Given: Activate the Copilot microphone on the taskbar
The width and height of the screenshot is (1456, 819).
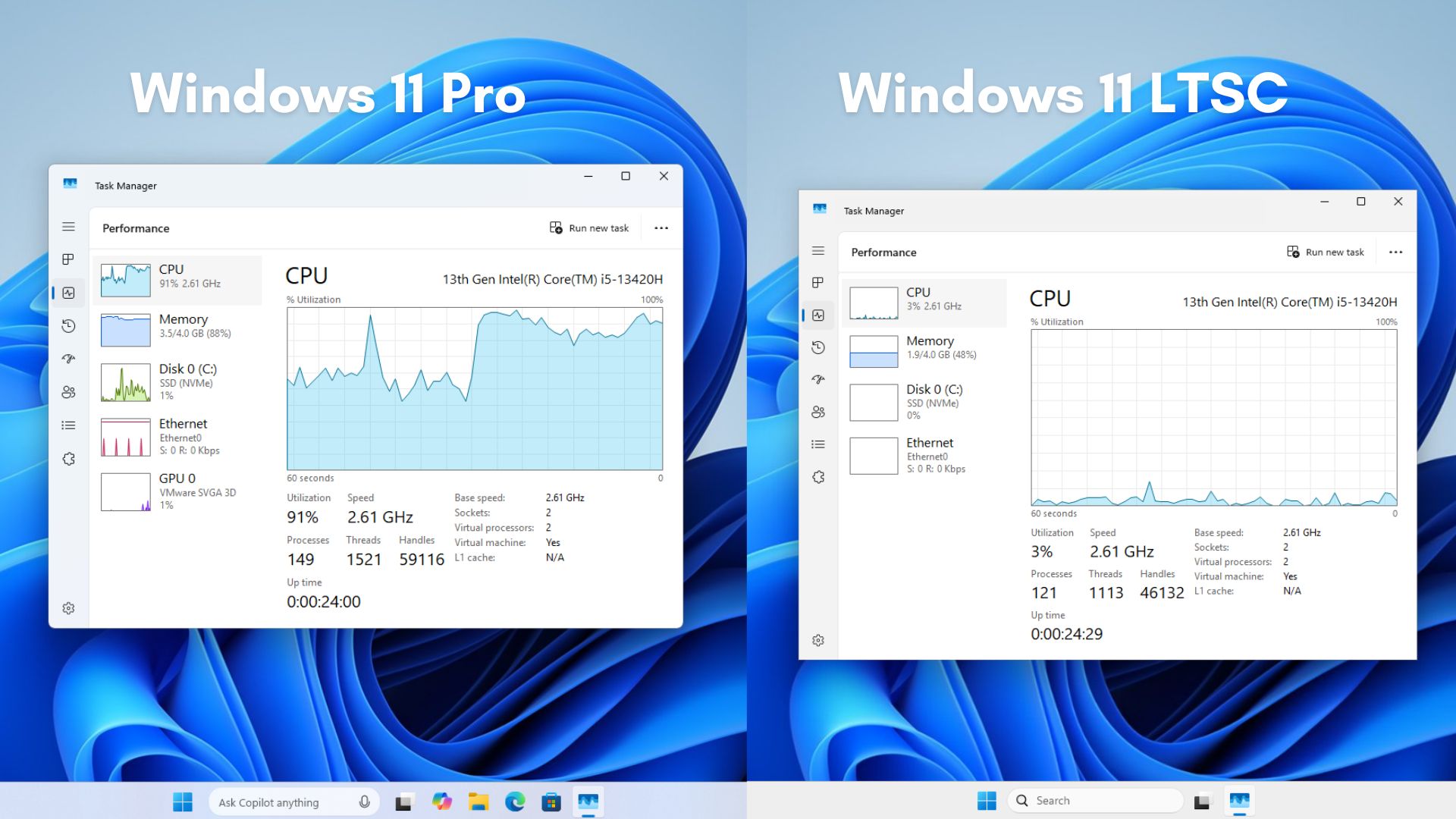Looking at the screenshot, I should pyautogui.click(x=365, y=802).
